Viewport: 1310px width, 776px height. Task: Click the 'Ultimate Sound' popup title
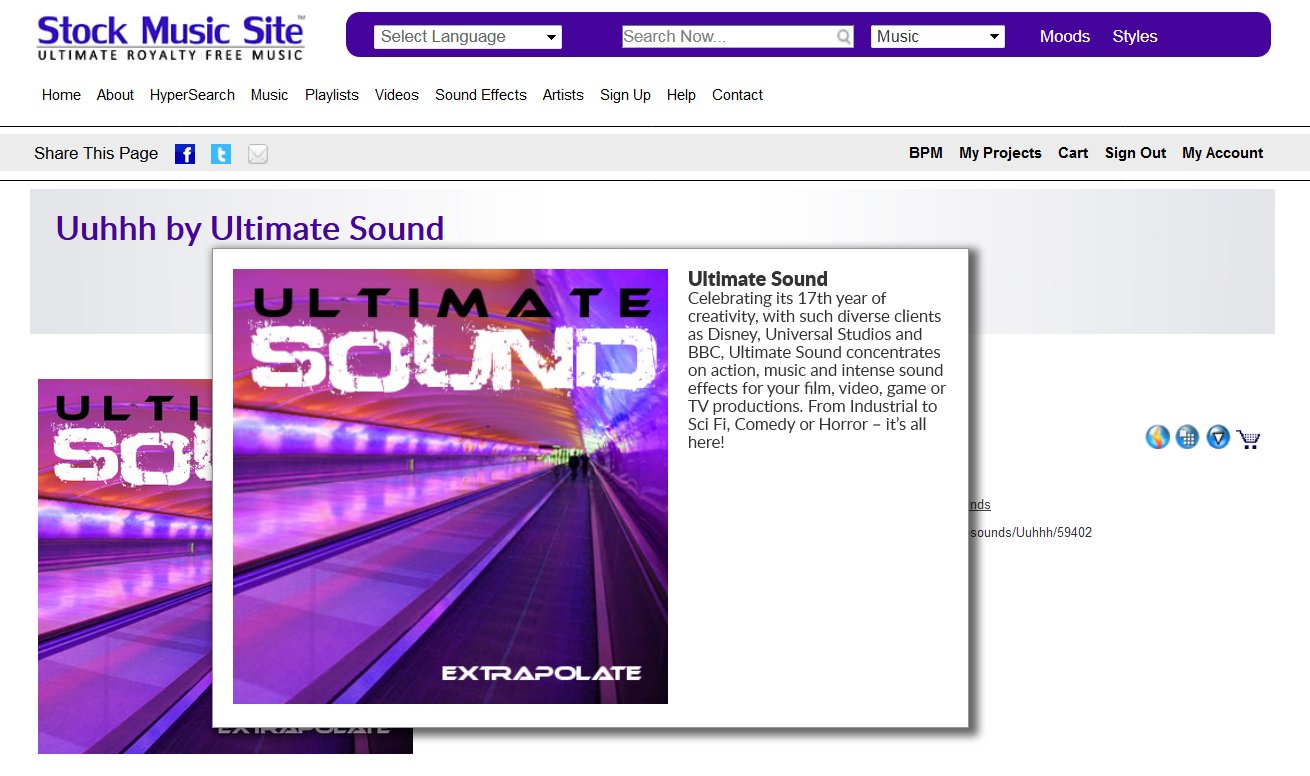point(758,279)
